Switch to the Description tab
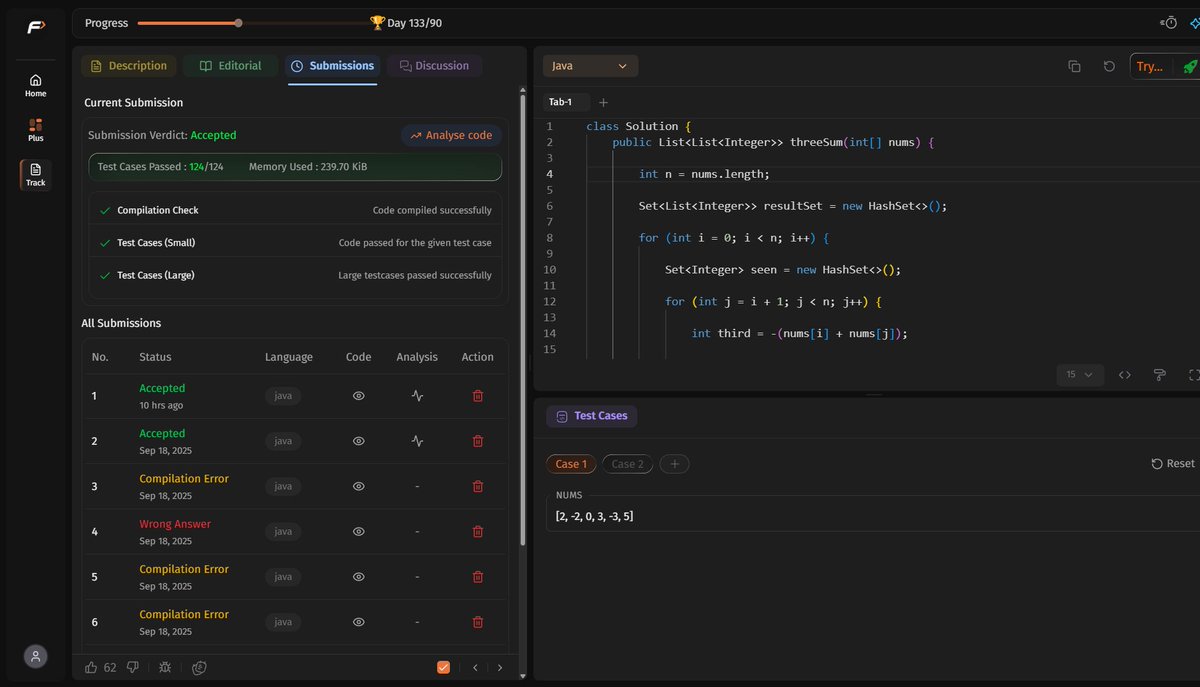 [129, 66]
